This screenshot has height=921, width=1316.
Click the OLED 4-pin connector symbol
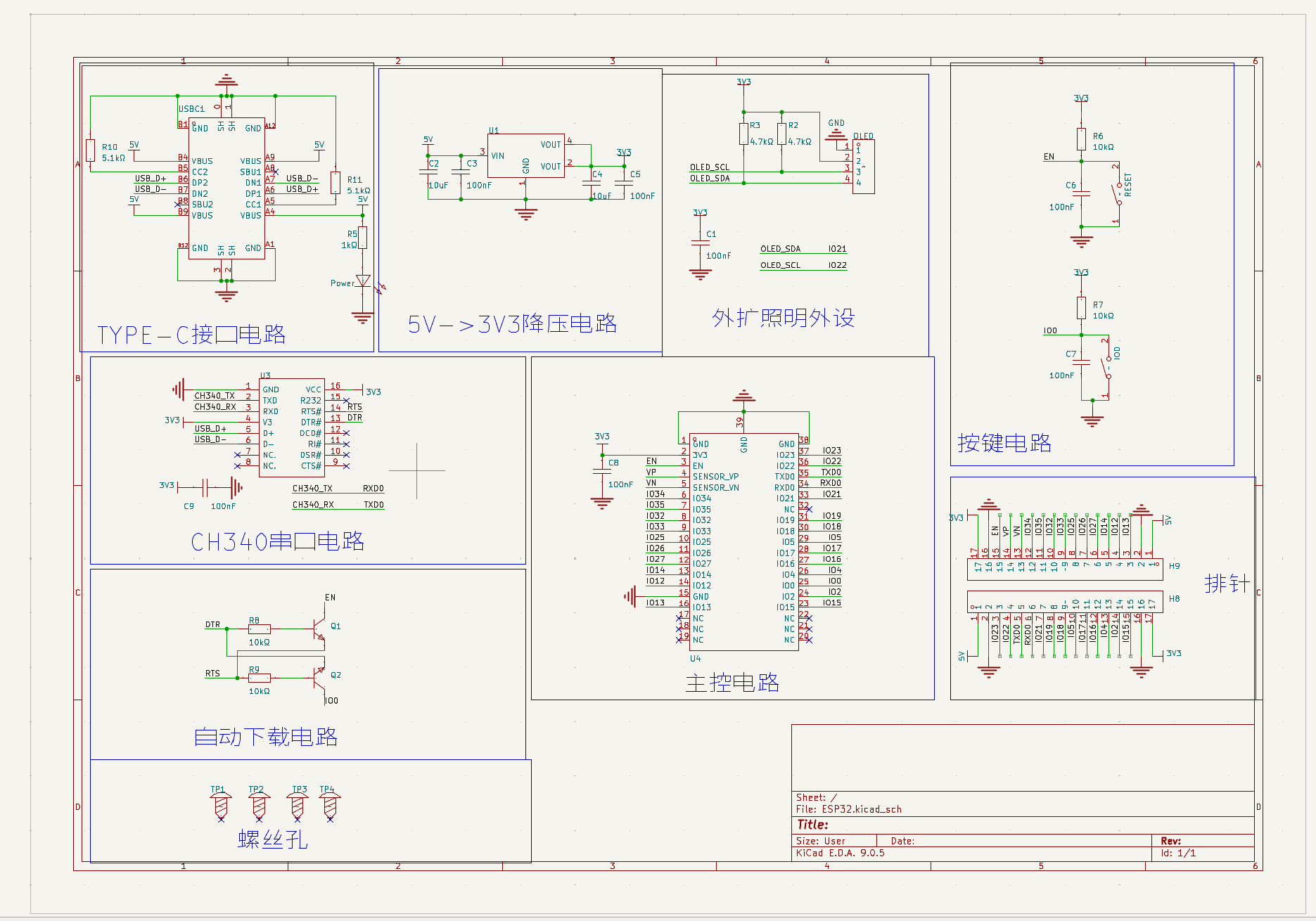coord(863,167)
